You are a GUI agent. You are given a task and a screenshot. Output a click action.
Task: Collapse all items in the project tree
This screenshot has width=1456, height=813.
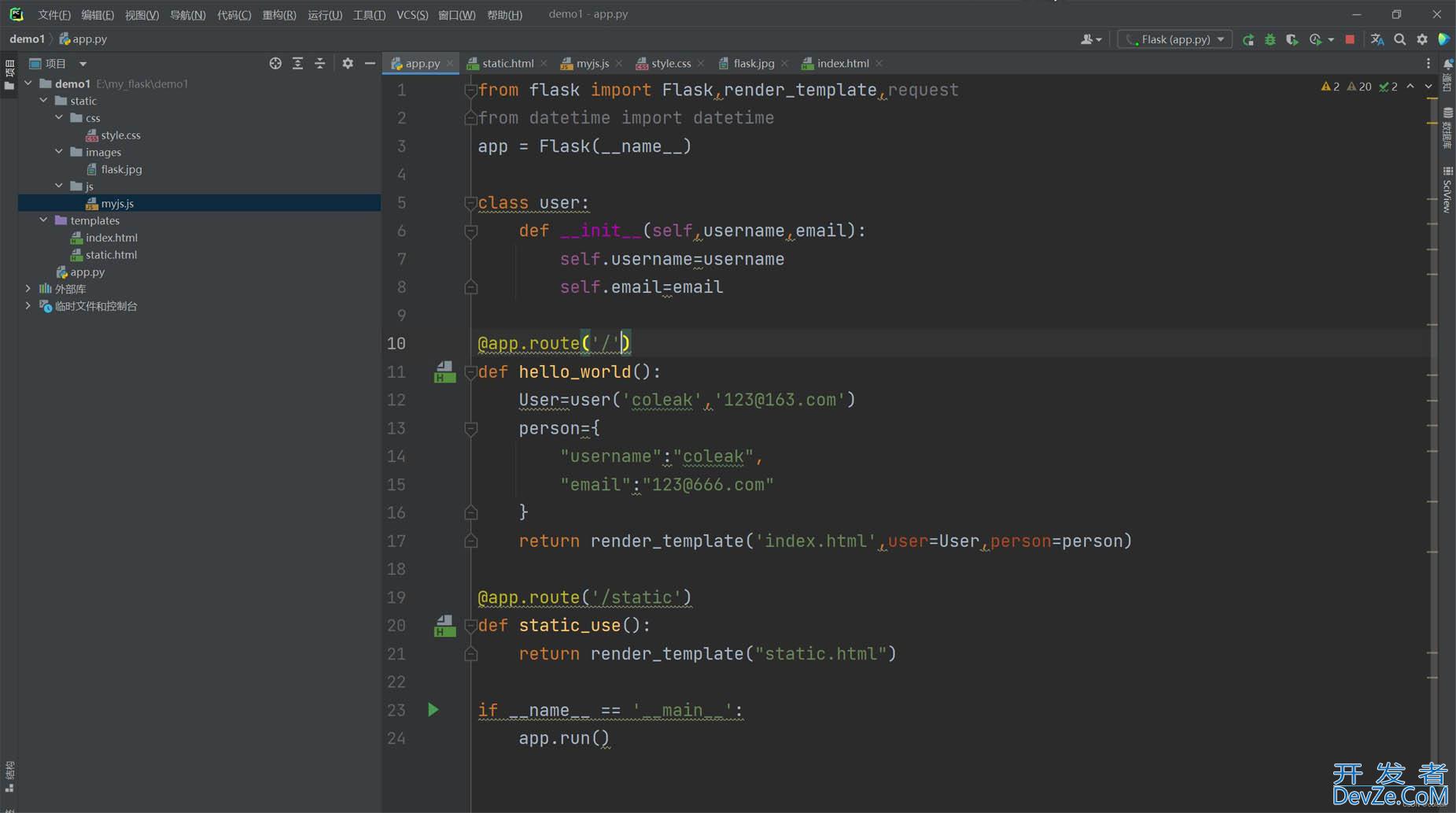[319, 64]
